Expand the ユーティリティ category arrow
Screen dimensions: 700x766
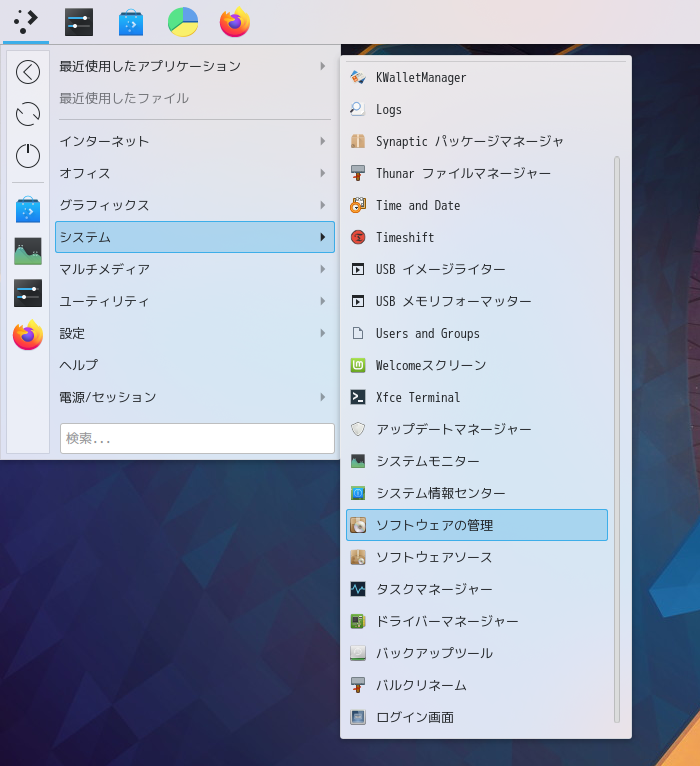pyautogui.click(x=322, y=301)
